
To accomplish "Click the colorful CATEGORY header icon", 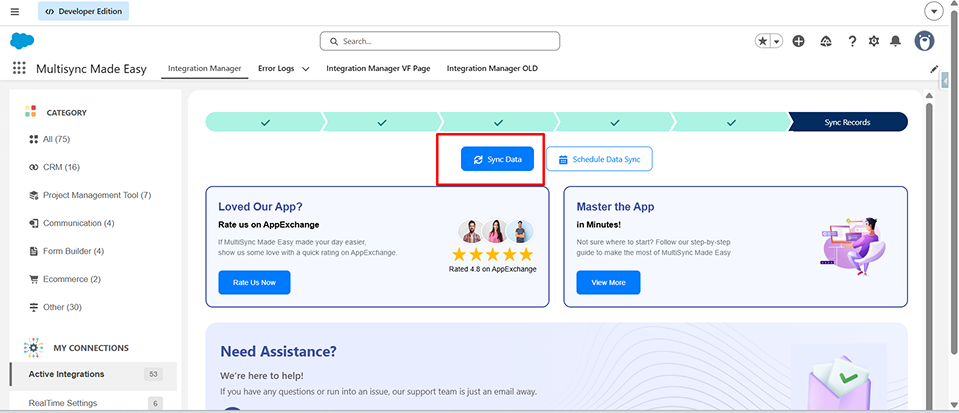I will point(31,111).
